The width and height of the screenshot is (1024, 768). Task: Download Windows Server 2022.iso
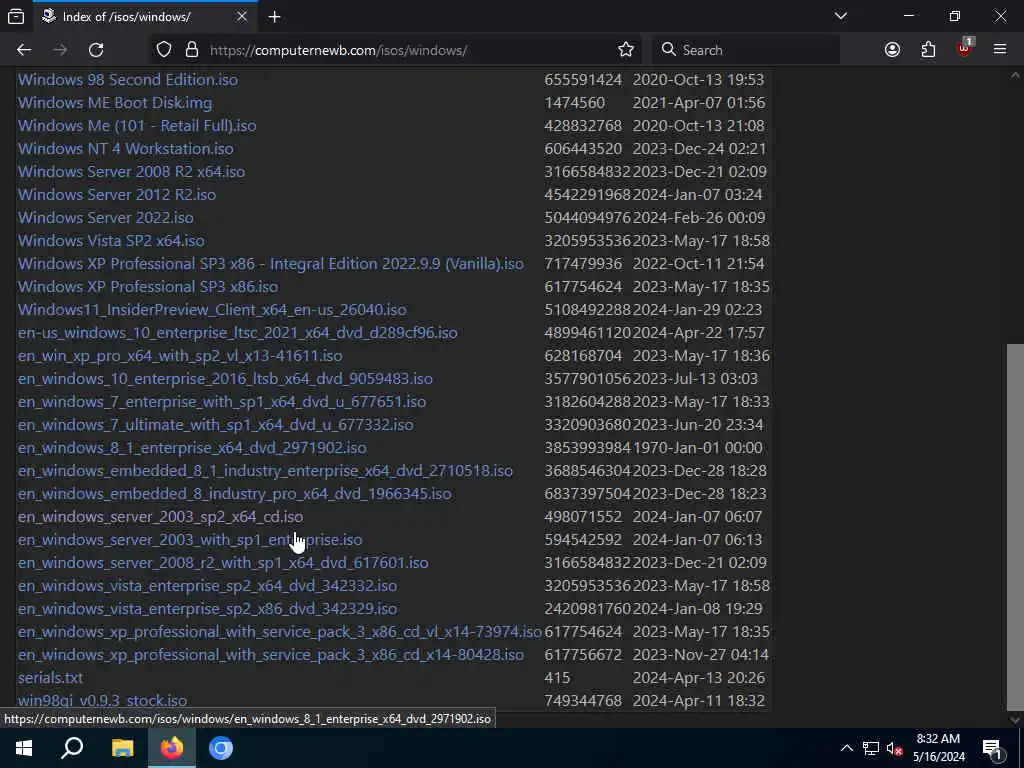[x=106, y=217]
